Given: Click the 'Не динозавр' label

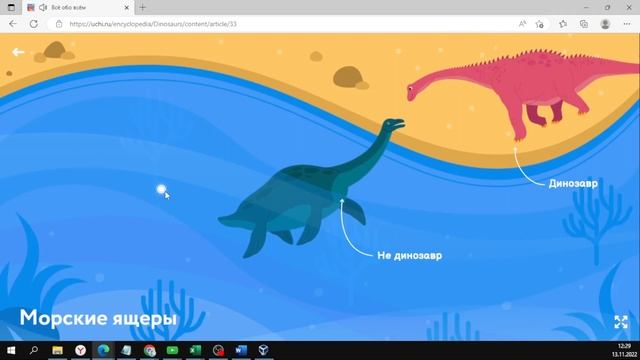Looking at the screenshot, I should [x=409, y=256].
